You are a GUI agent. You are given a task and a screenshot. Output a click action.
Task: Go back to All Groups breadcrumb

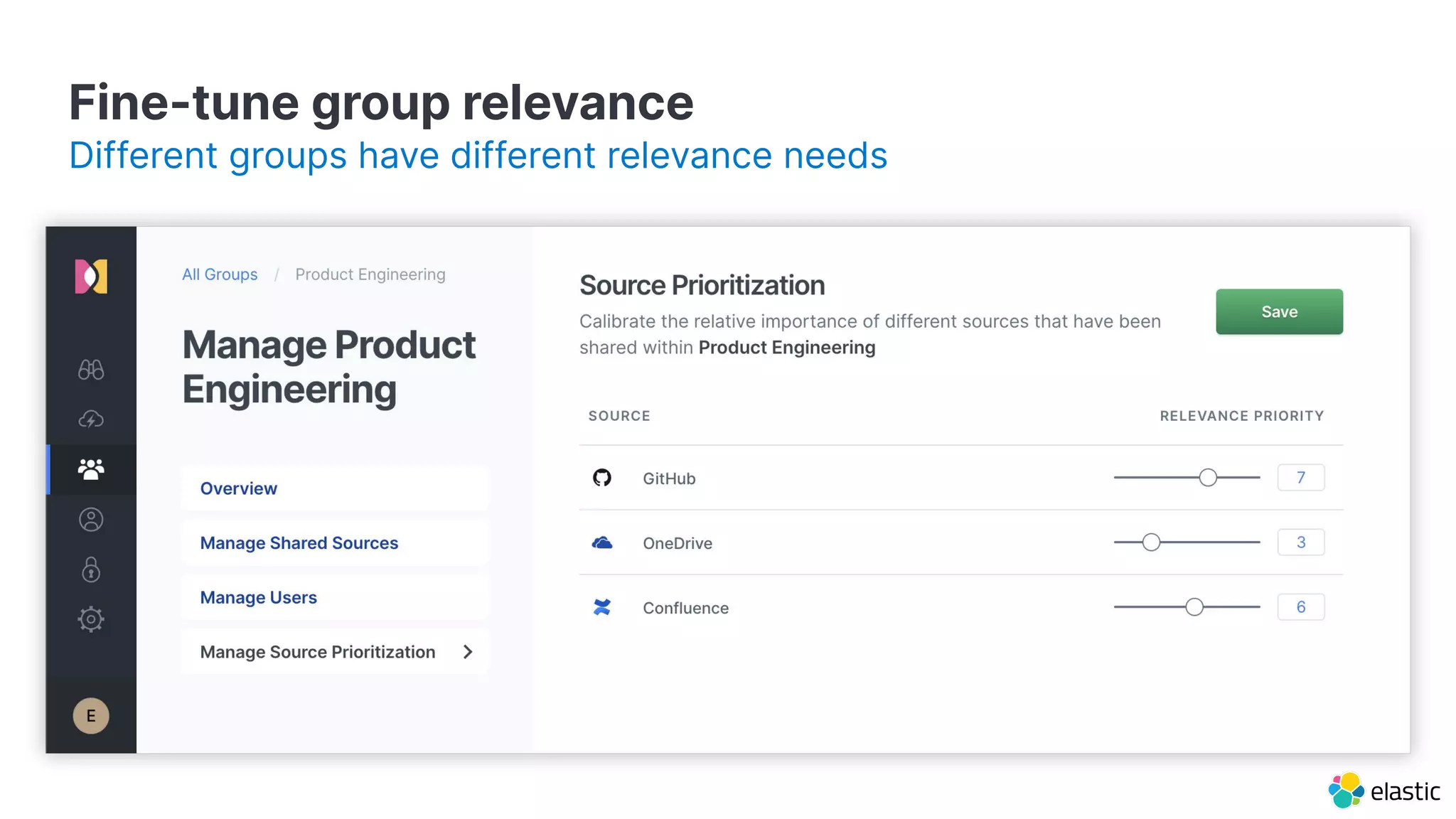220,274
